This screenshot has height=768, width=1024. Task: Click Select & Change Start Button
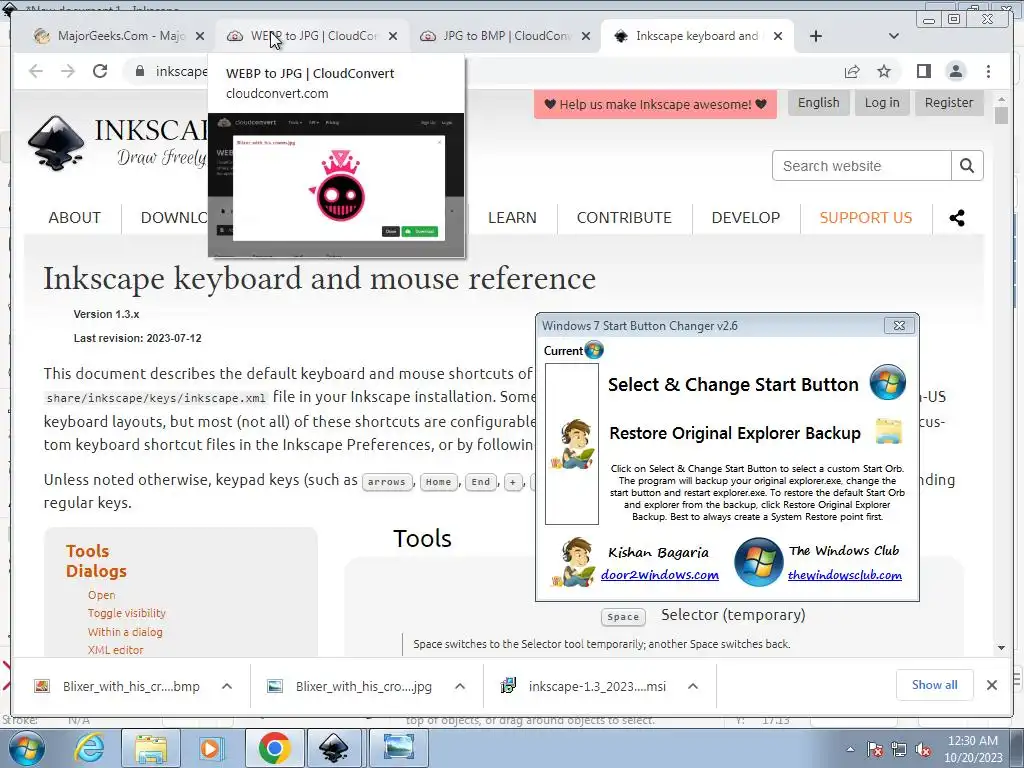733,385
